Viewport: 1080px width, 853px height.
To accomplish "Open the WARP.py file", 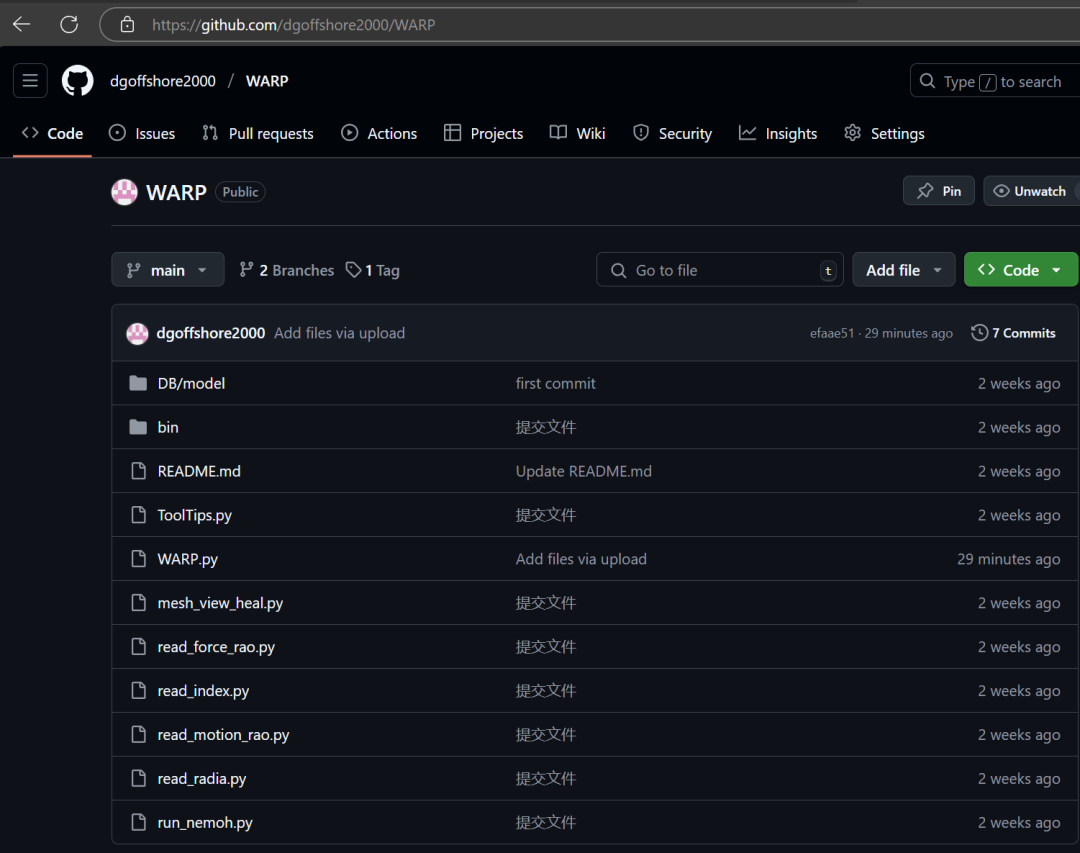I will coord(188,559).
